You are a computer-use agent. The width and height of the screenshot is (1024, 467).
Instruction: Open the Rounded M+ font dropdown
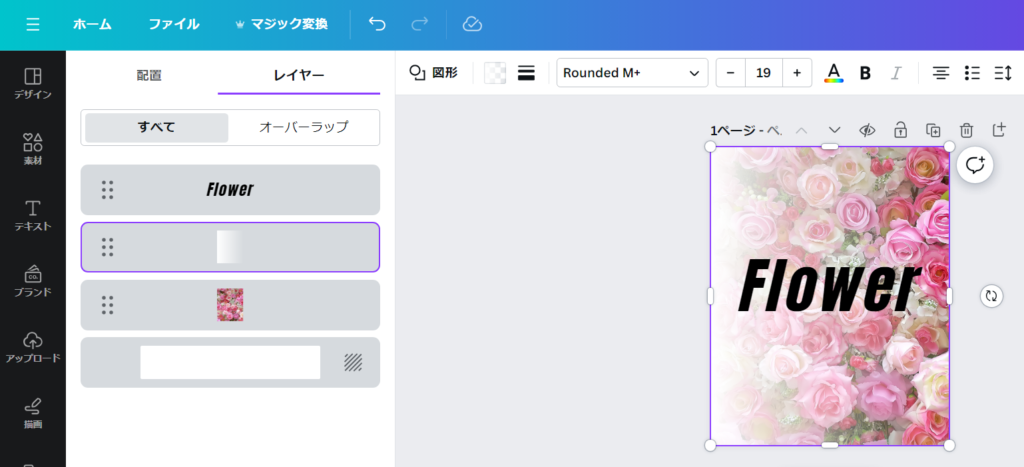coord(631,73)
